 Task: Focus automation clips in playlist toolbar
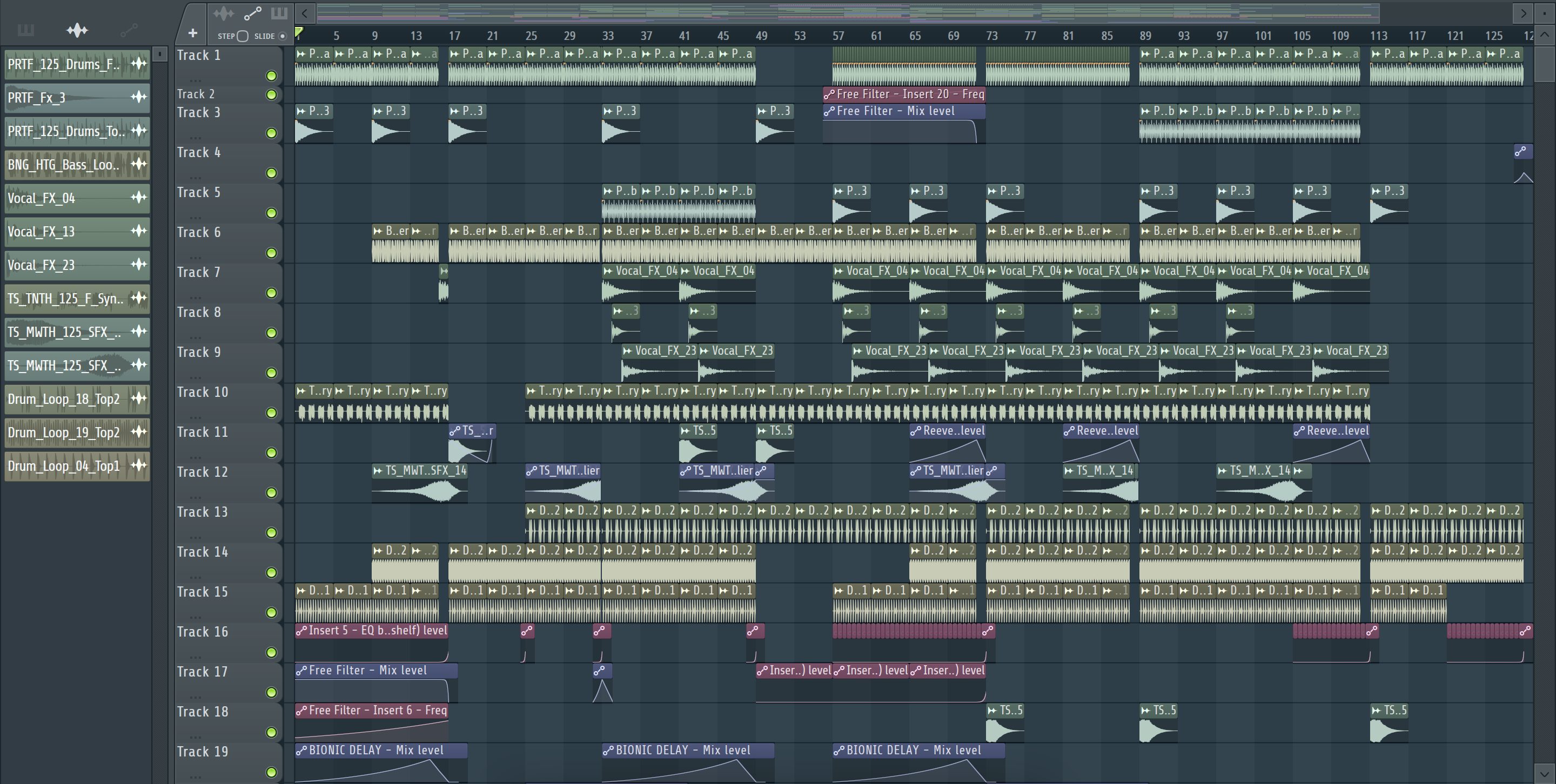click(x=252, y=12)
